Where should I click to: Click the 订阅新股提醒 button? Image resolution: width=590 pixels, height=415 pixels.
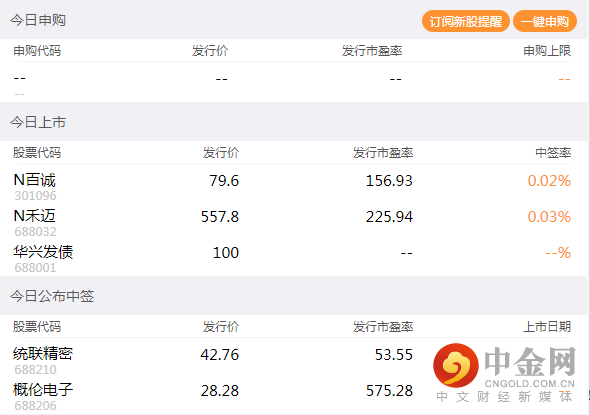tap(465, 21)
